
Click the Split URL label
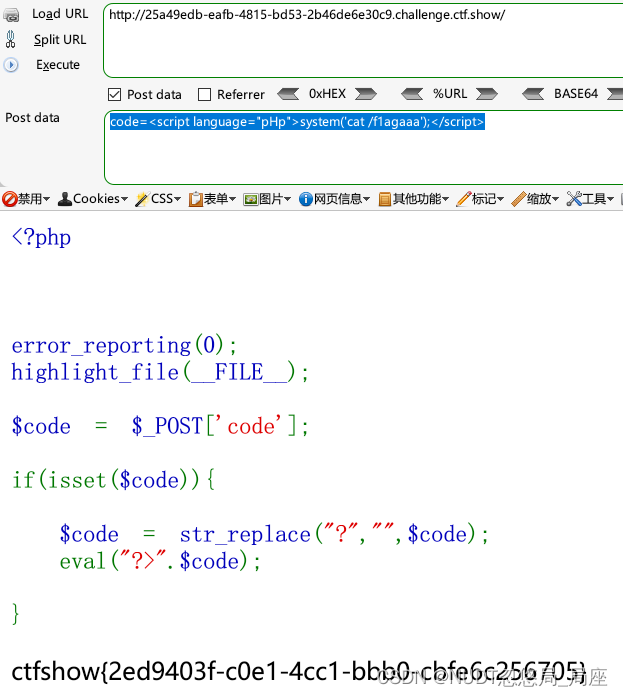60,40
